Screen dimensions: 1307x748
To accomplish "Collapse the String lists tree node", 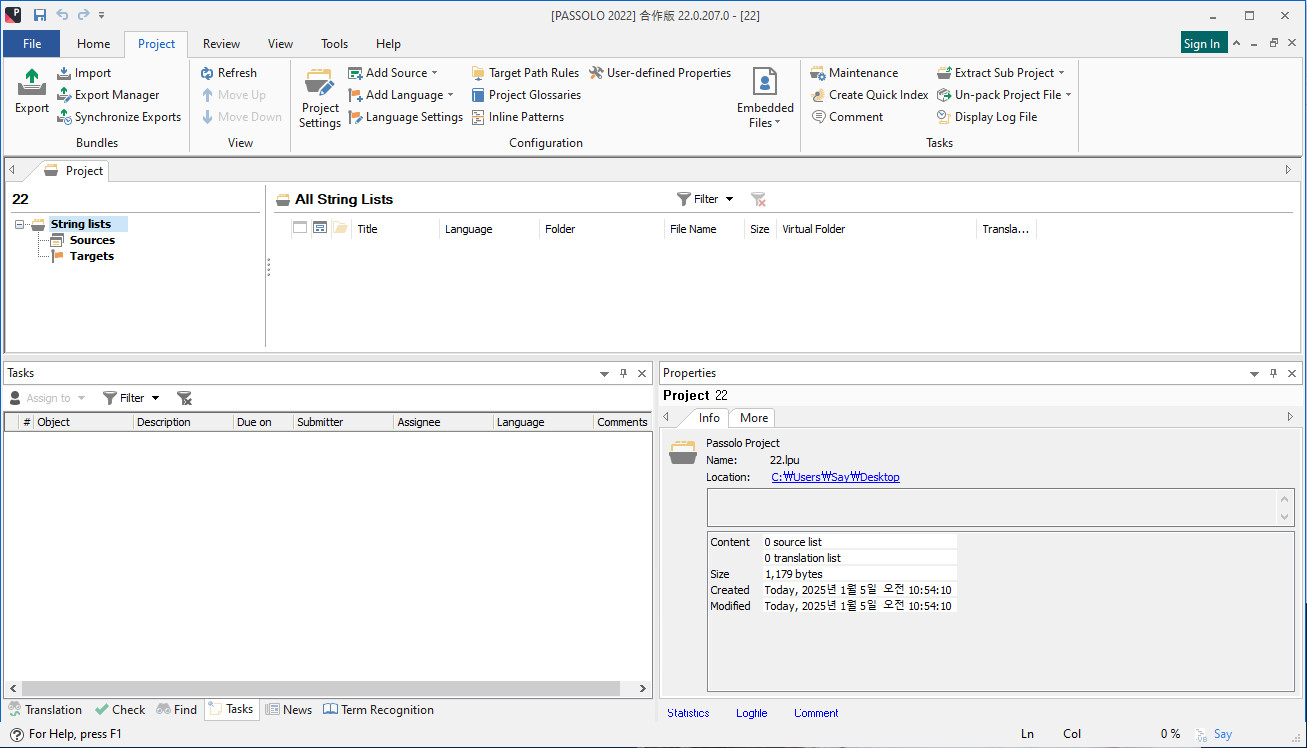I will [20, 225].
